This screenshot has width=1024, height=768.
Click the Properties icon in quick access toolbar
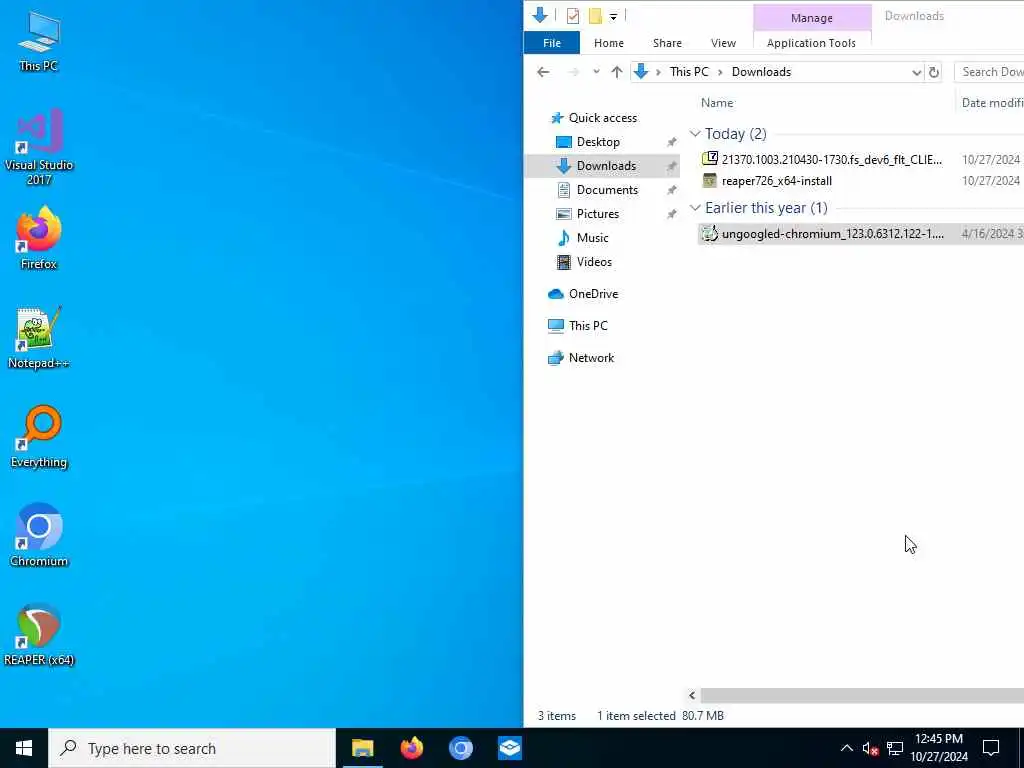click(573, 16)
